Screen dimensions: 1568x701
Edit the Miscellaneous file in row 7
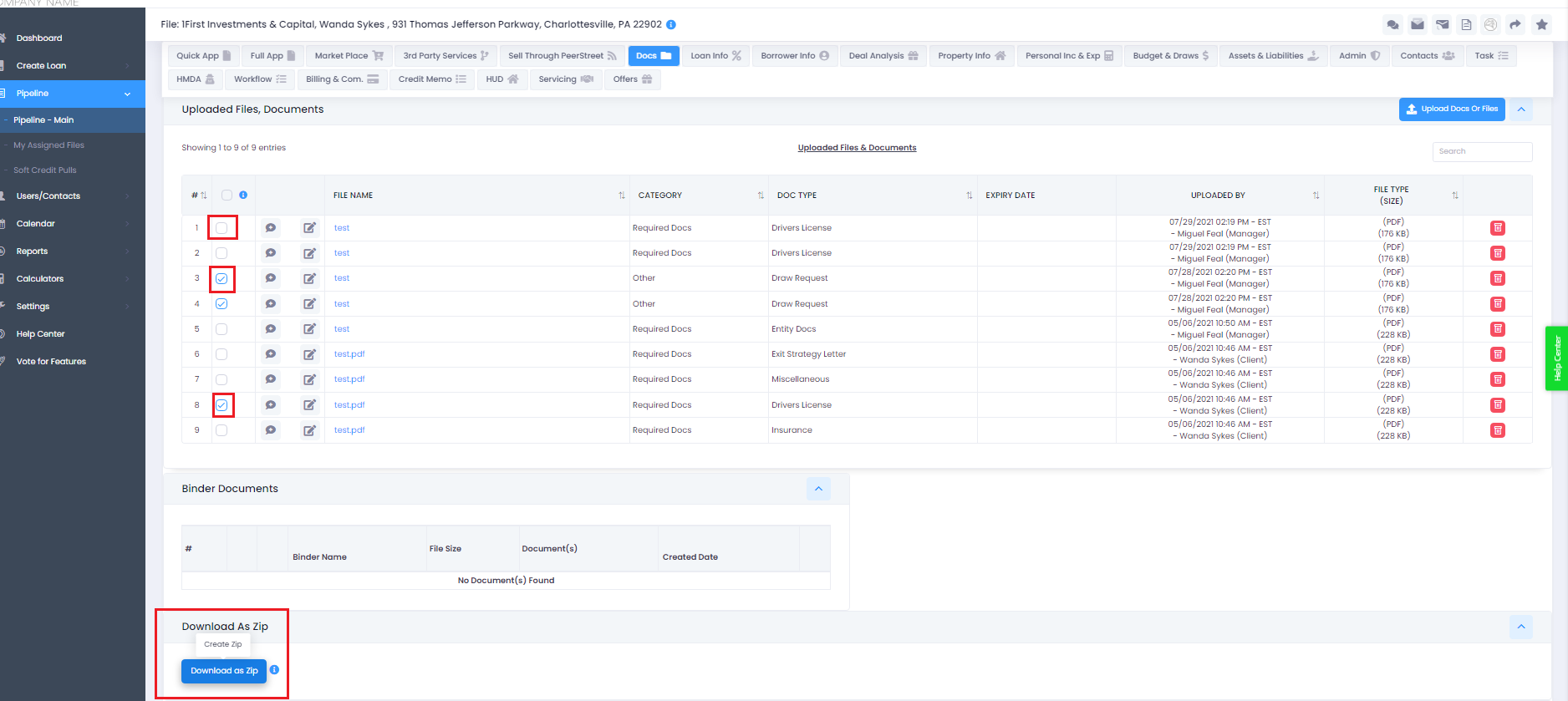310,379
